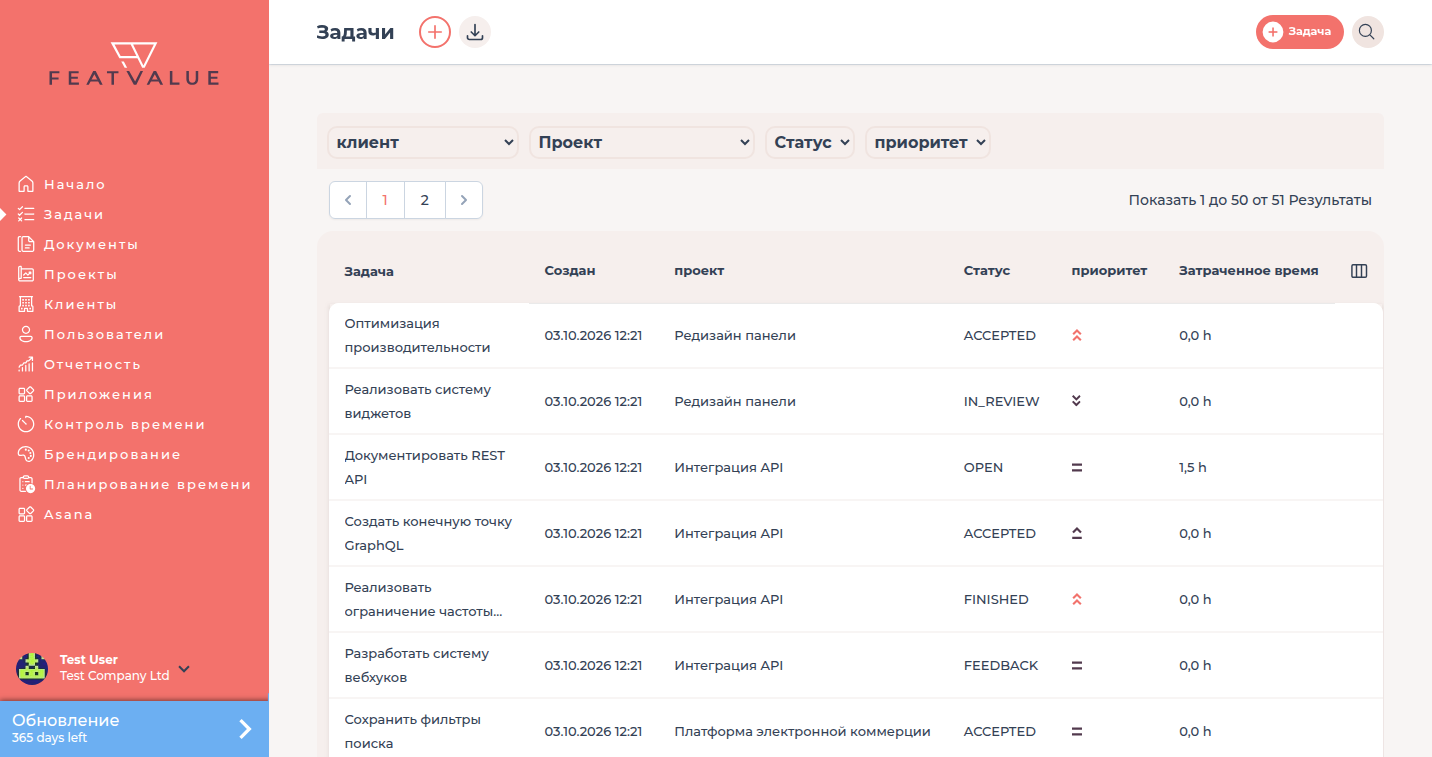Click the Брендирование palette icon
Image resolution: width=1432 pixels, height=757 pixels.
(26, 454)
